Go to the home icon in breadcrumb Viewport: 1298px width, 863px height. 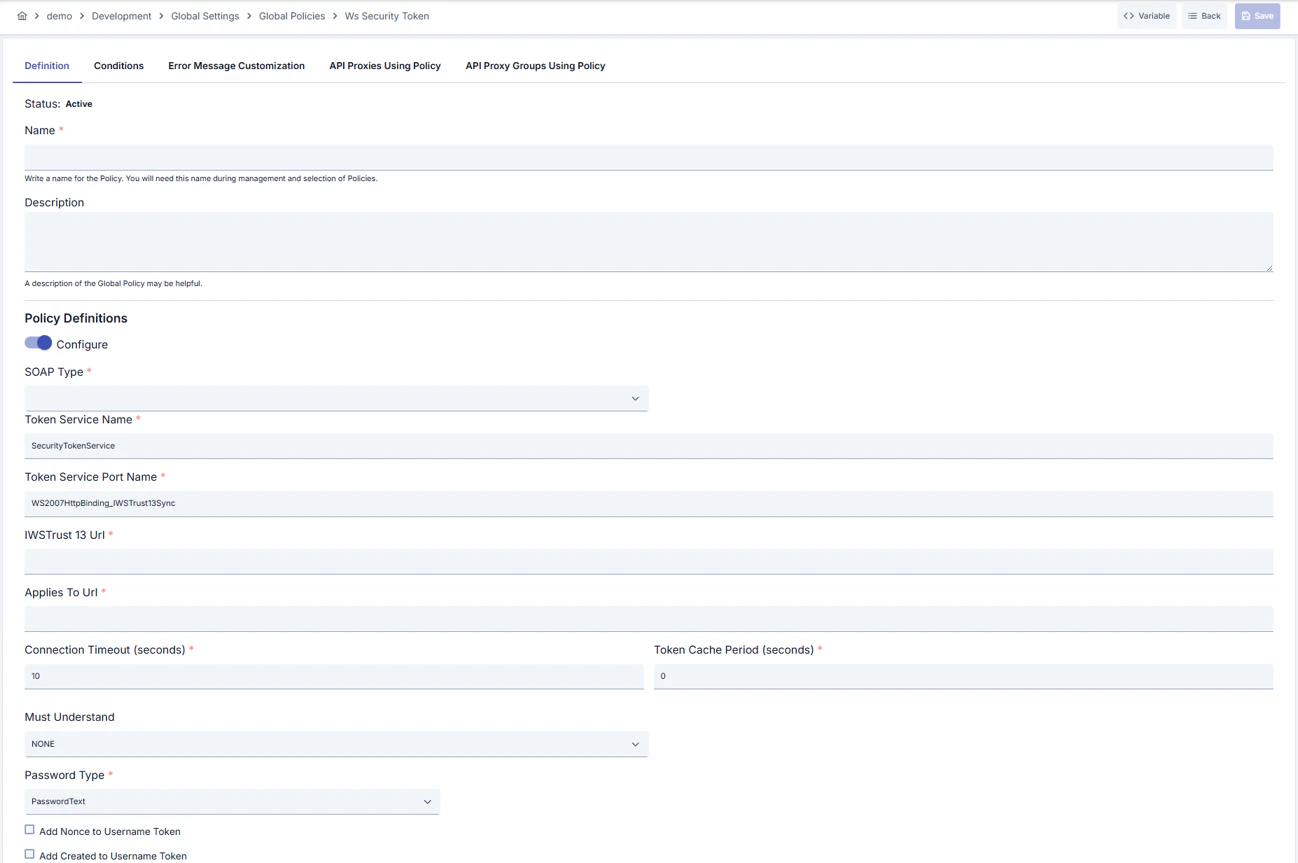click(x=22, y=16)
